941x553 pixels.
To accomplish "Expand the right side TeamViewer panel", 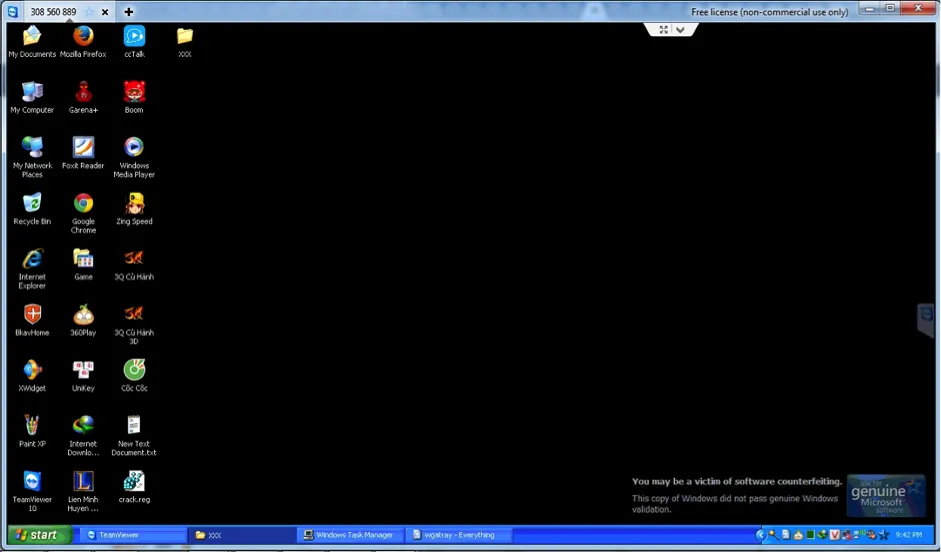I will coord(926,320).
